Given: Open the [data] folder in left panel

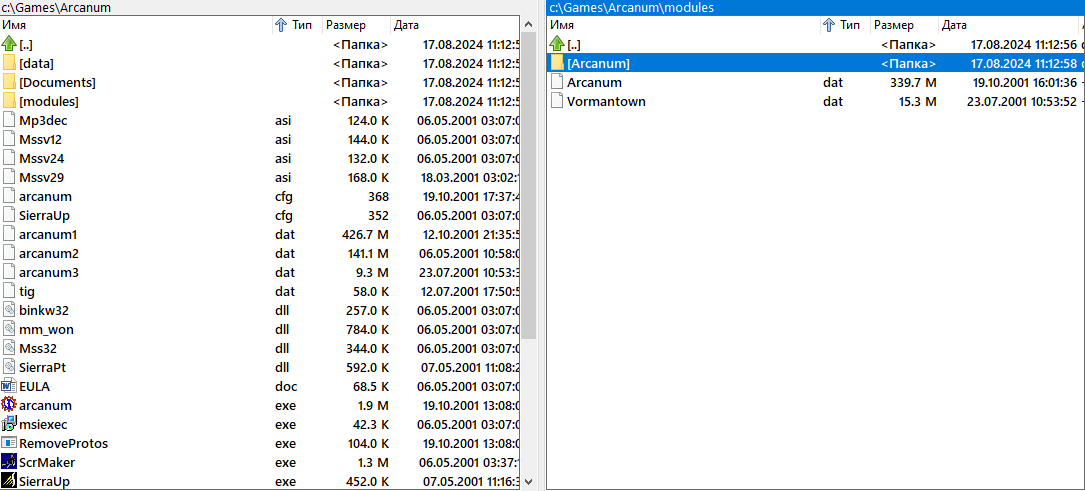Looking at the screenshot, I should tap(36, 63).
